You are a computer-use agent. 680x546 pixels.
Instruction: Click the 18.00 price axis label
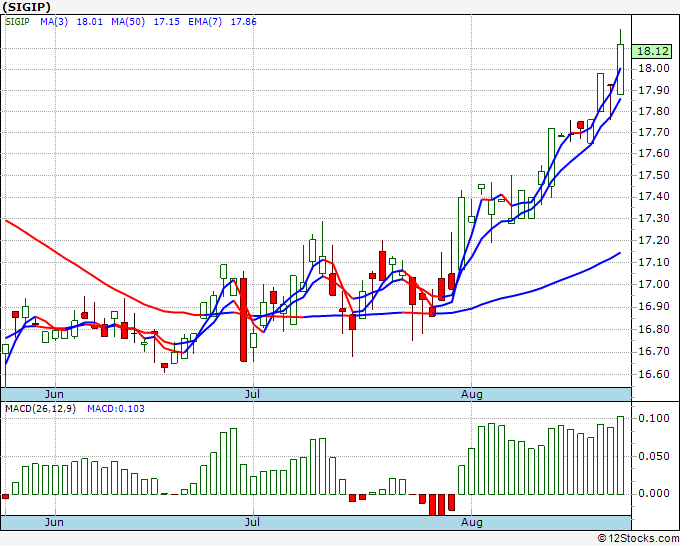(654, 69)
